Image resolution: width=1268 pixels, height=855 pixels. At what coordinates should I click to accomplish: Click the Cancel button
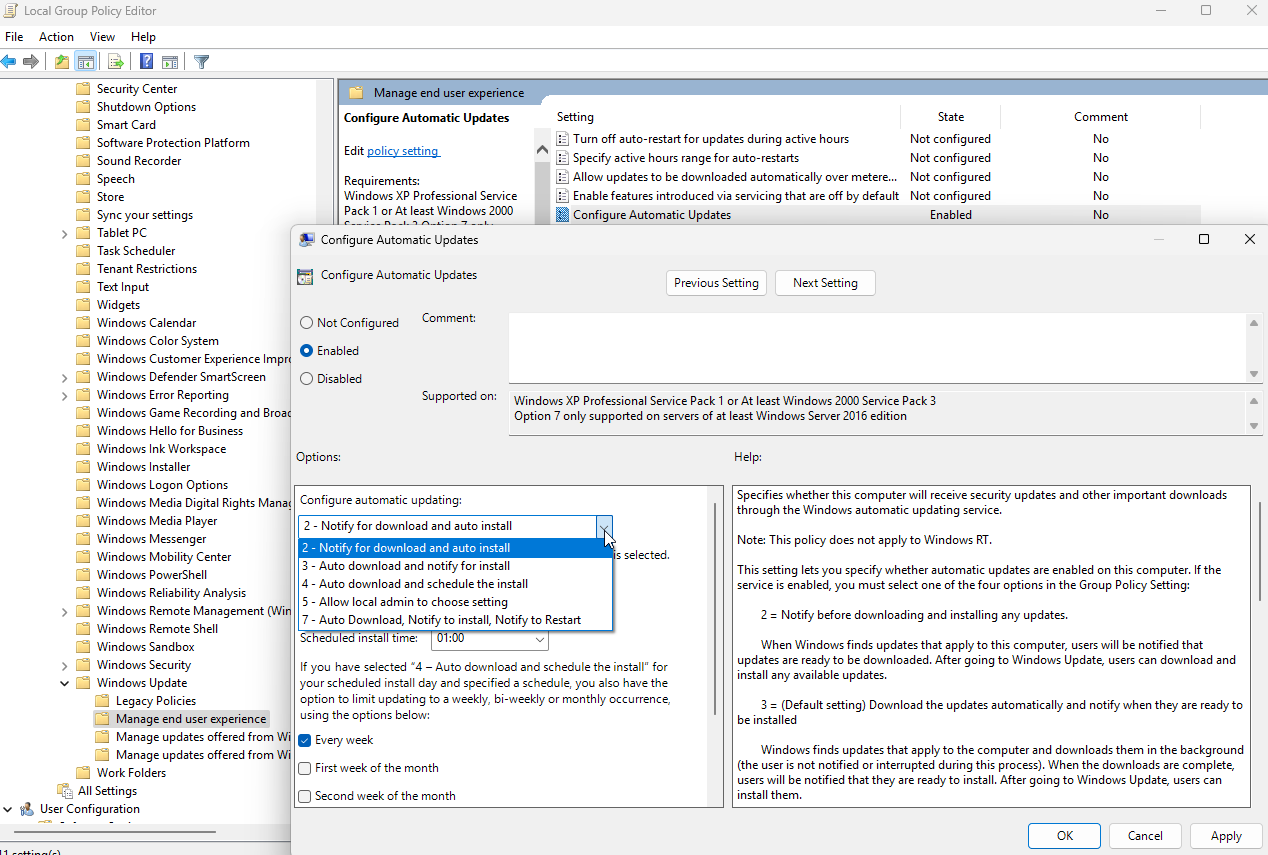tap(1145, 836)
